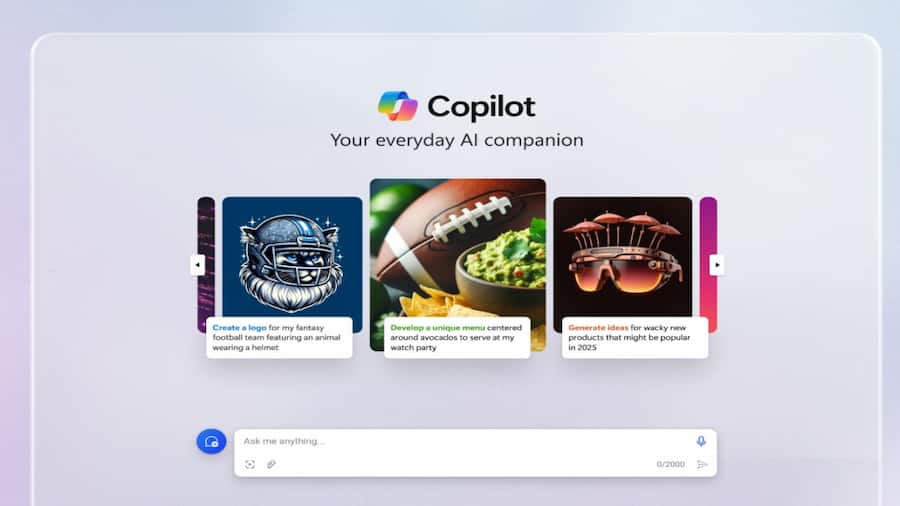Click the 'Copilot' title text
900x506 pixels.
481,107
